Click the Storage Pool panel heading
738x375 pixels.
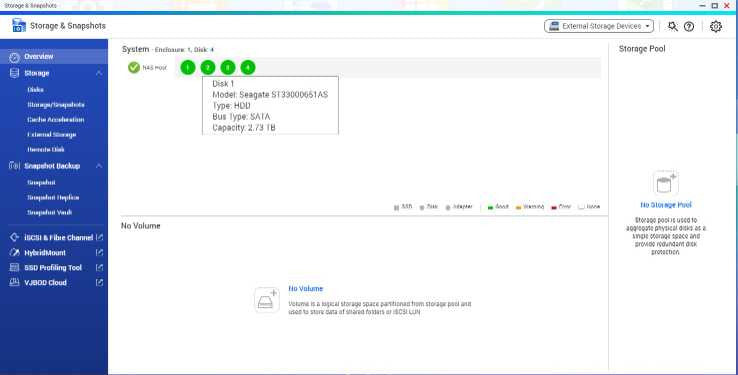tap(642, 48)
